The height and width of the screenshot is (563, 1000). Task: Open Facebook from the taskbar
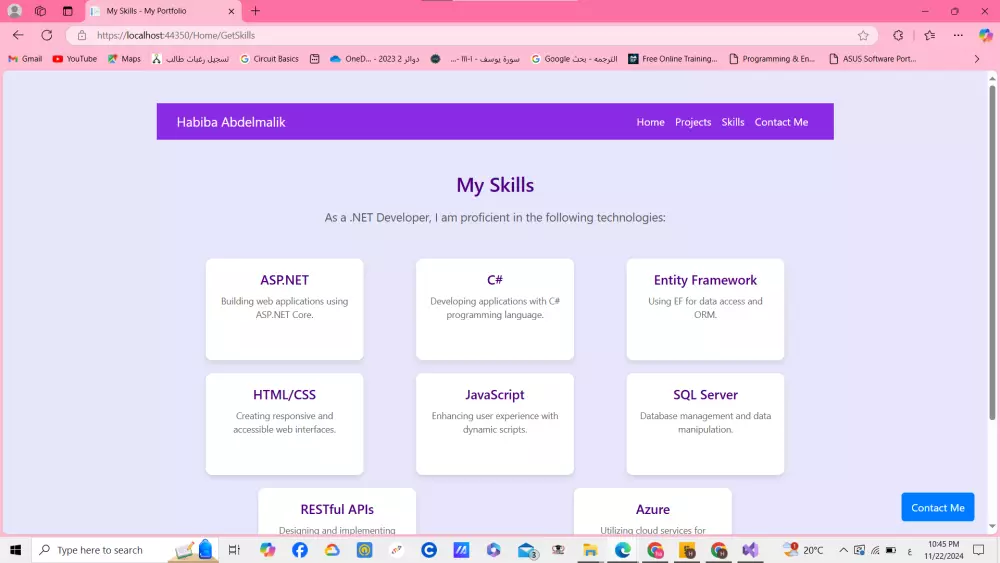click(300, 550)
